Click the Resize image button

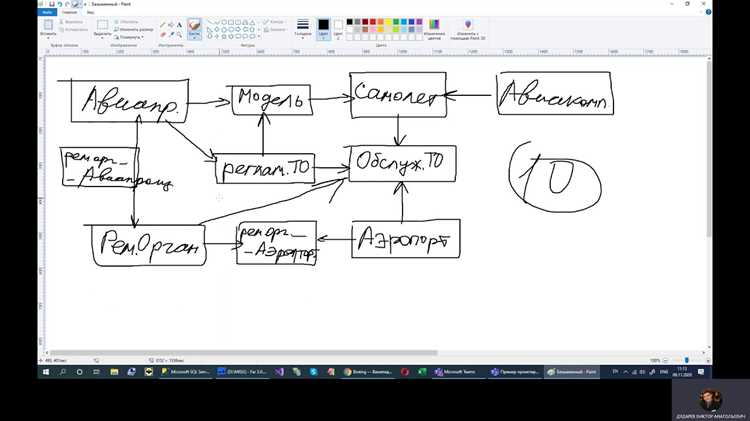click(133, 30)
